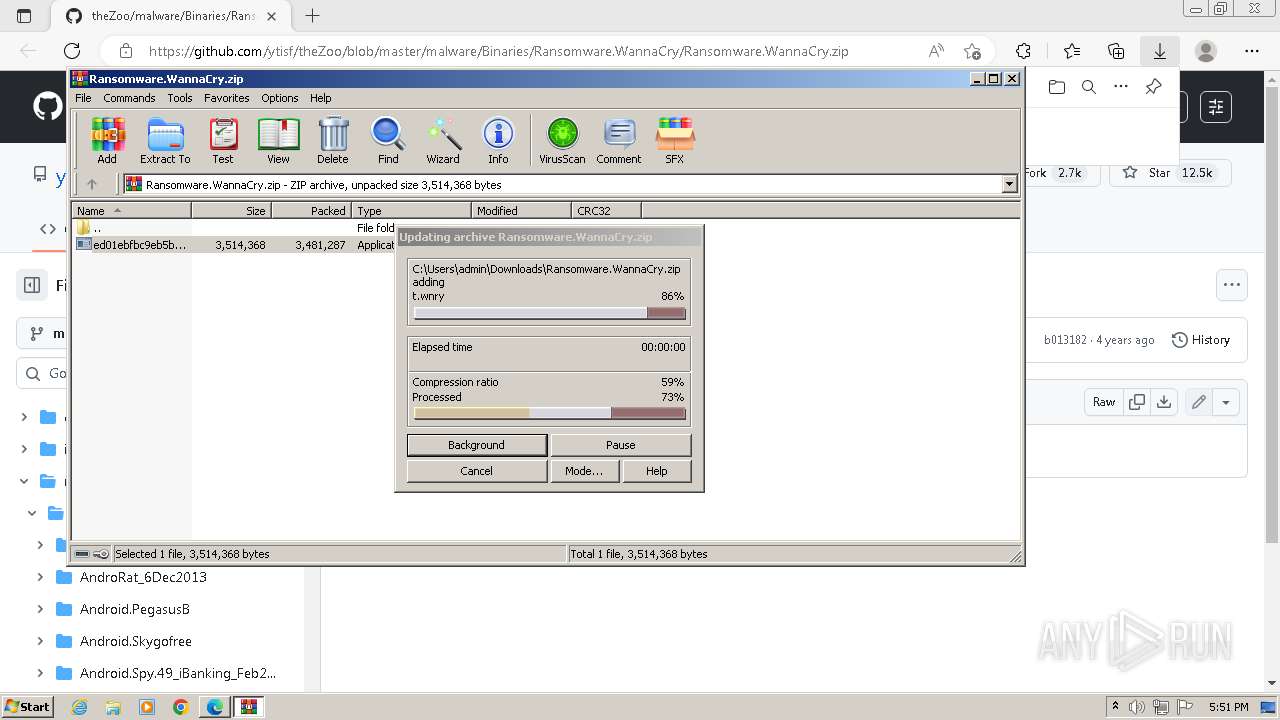Search downloads in Edge flyout
Viewport: 1280px width, 720px height.
pos(1089,87)
